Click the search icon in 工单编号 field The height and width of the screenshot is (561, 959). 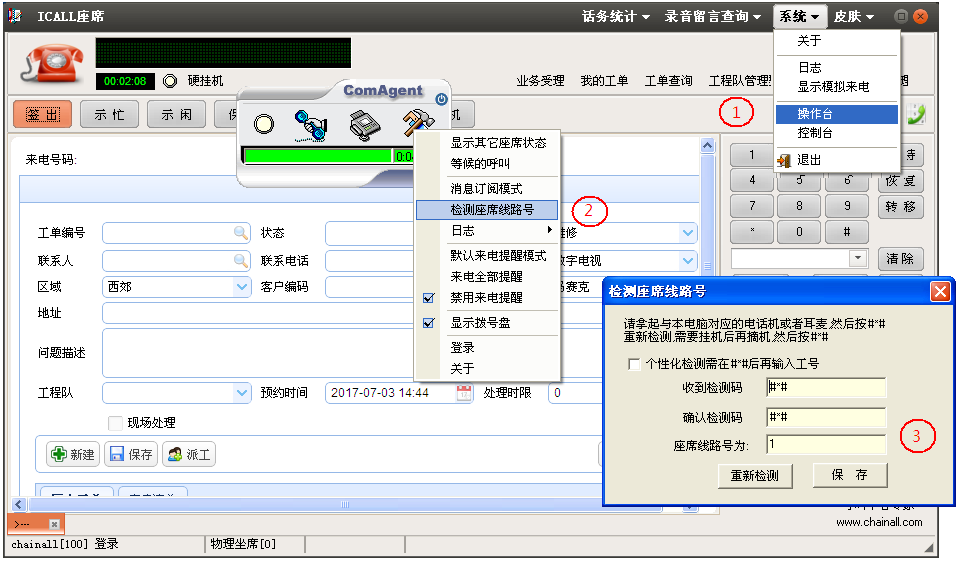coord(241,233)
